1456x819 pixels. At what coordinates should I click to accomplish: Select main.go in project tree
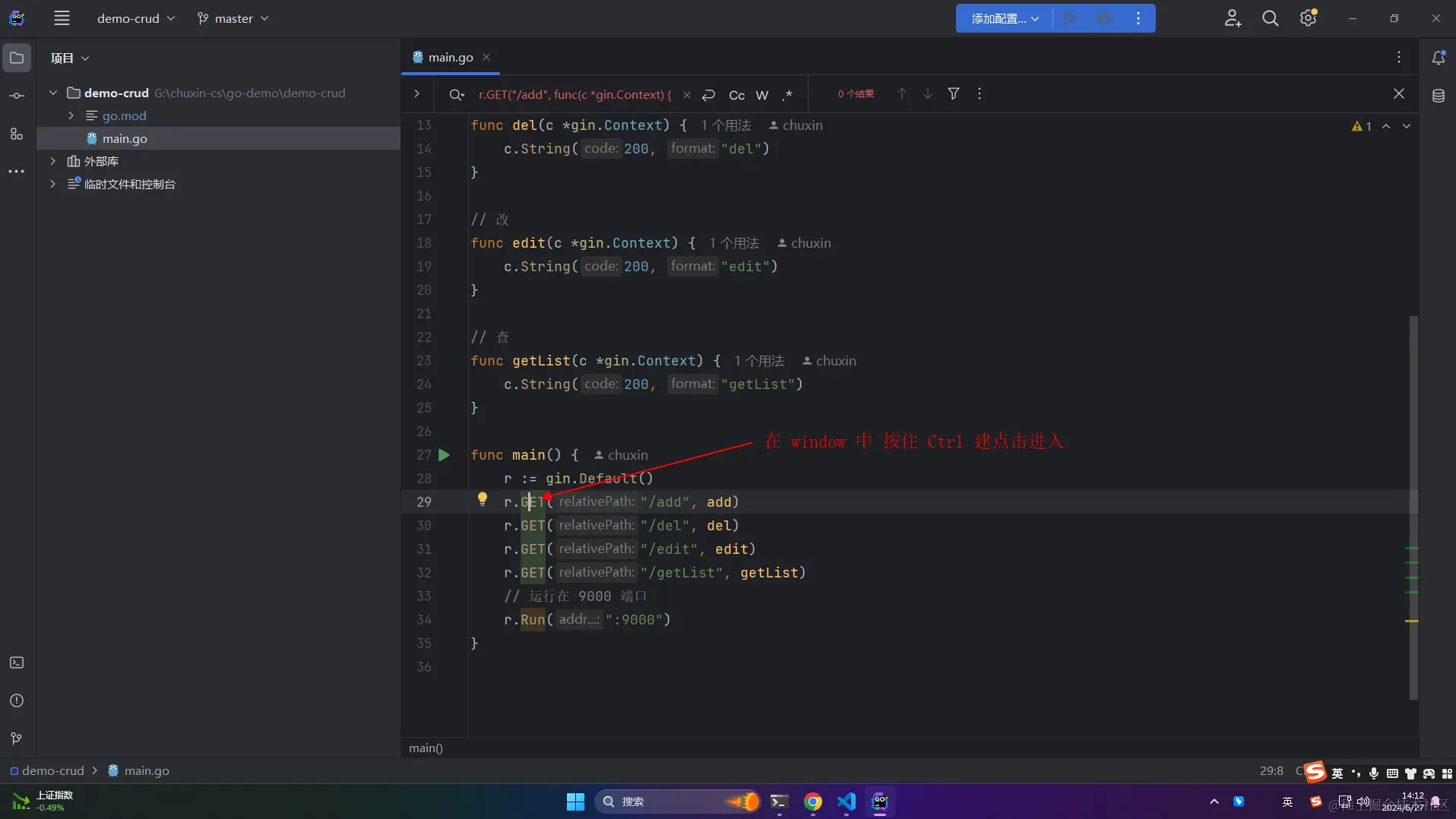pos(125,138)
